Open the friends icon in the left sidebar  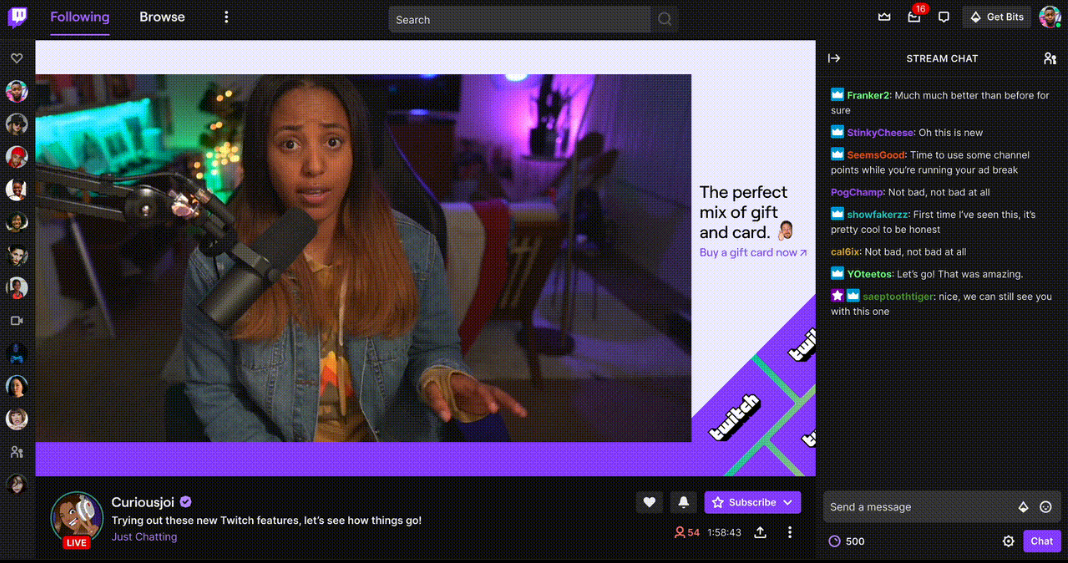(17, 451)
